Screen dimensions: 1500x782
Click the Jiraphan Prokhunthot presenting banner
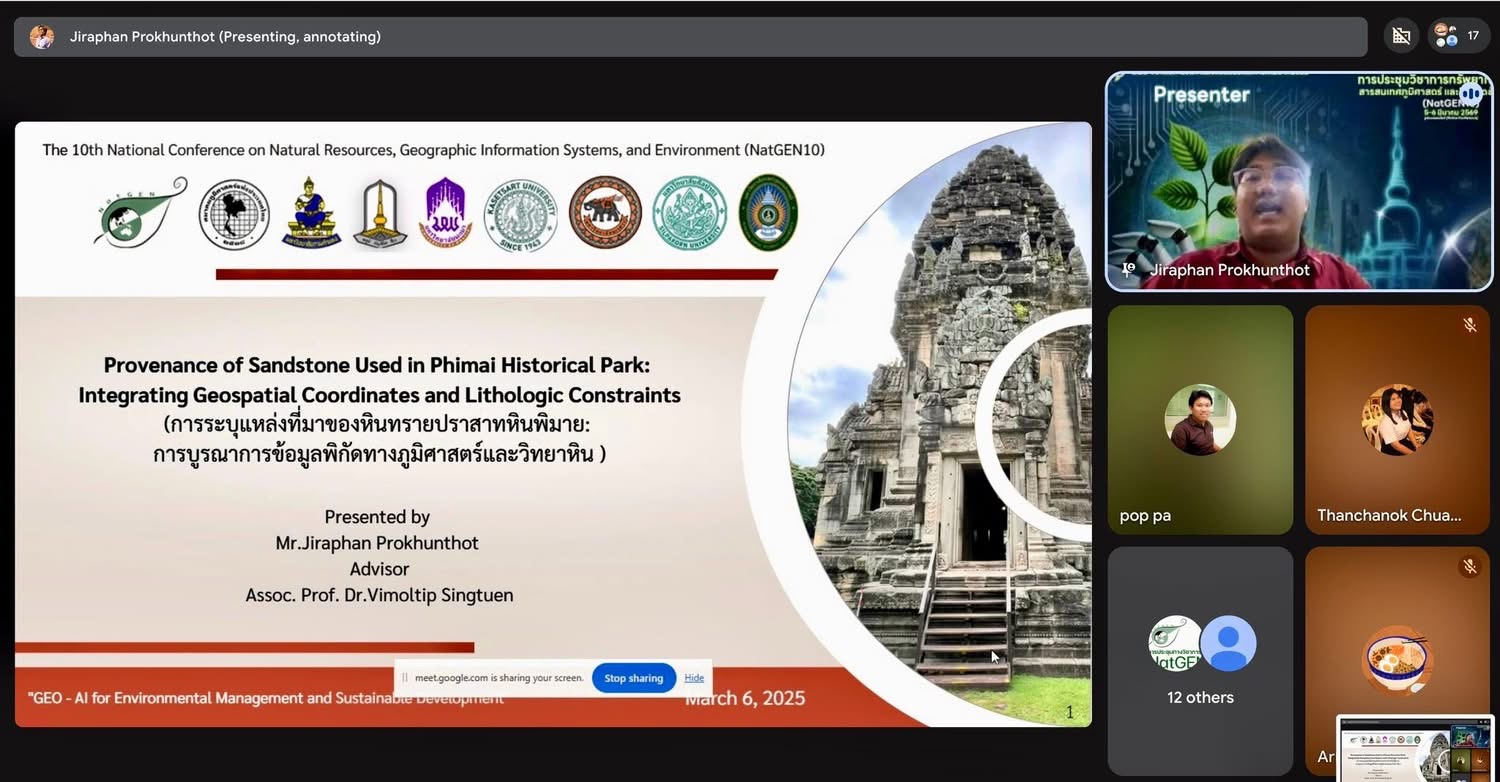click(x=690, y=37)
